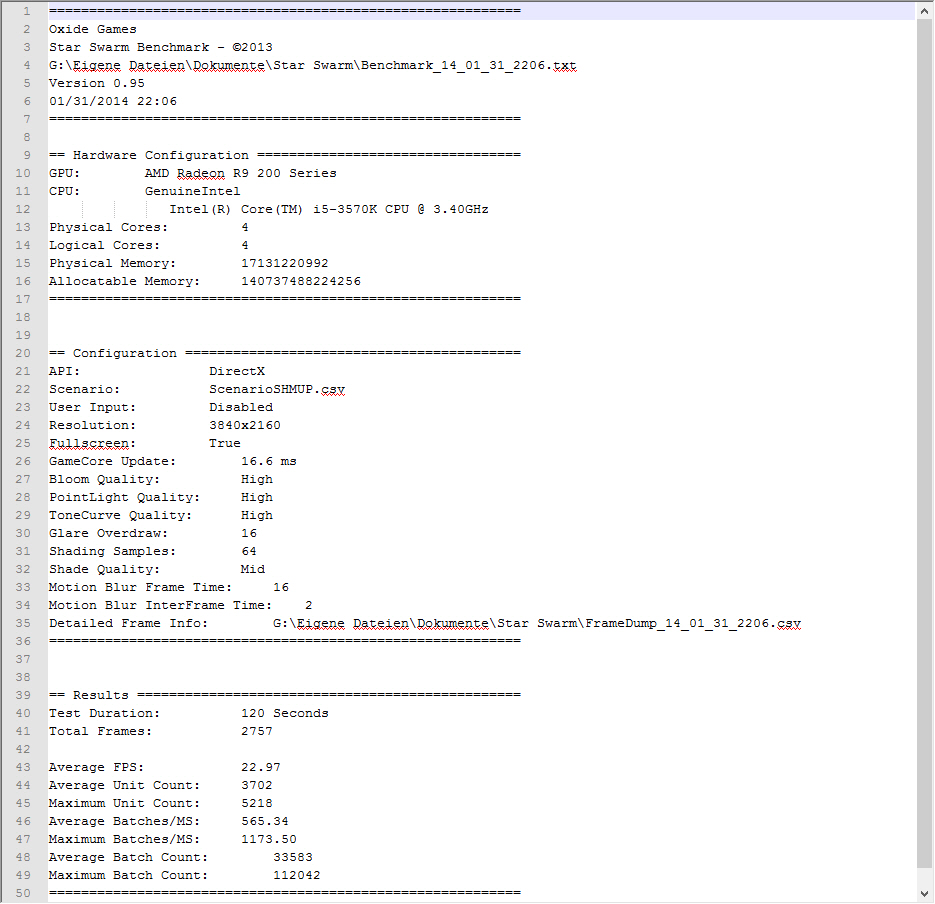Click the scrollbar up arrow
Screen dimensions: 935x904
click(x=925, y=10)
